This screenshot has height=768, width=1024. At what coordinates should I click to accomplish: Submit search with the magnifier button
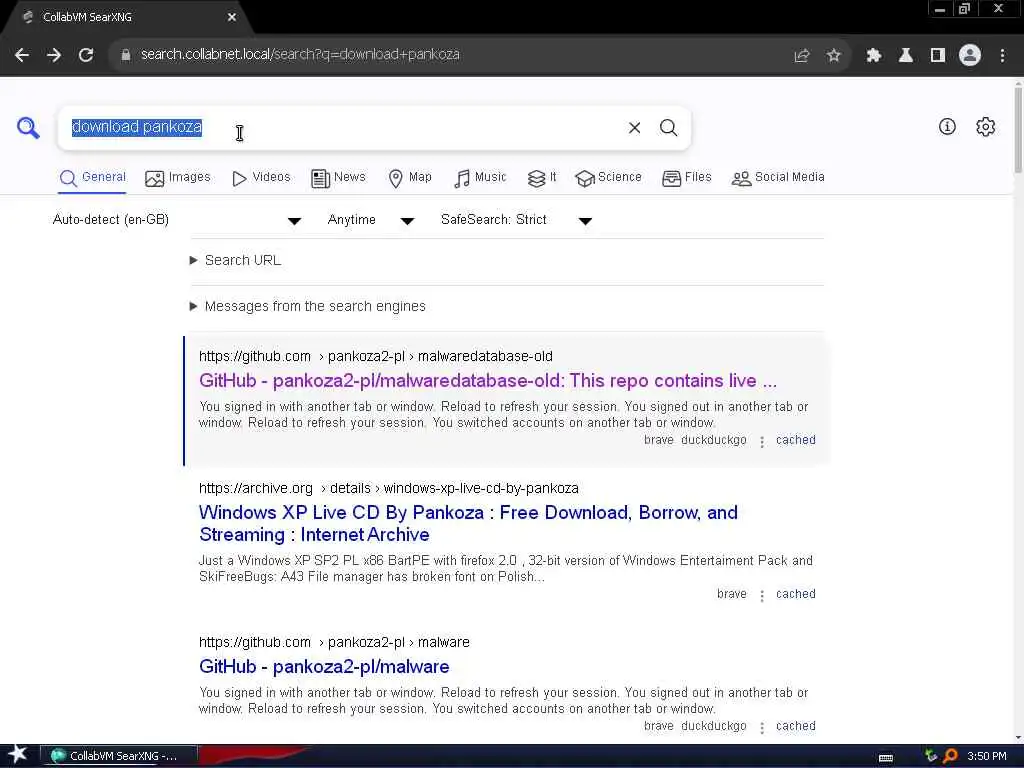tap(668, 128)
